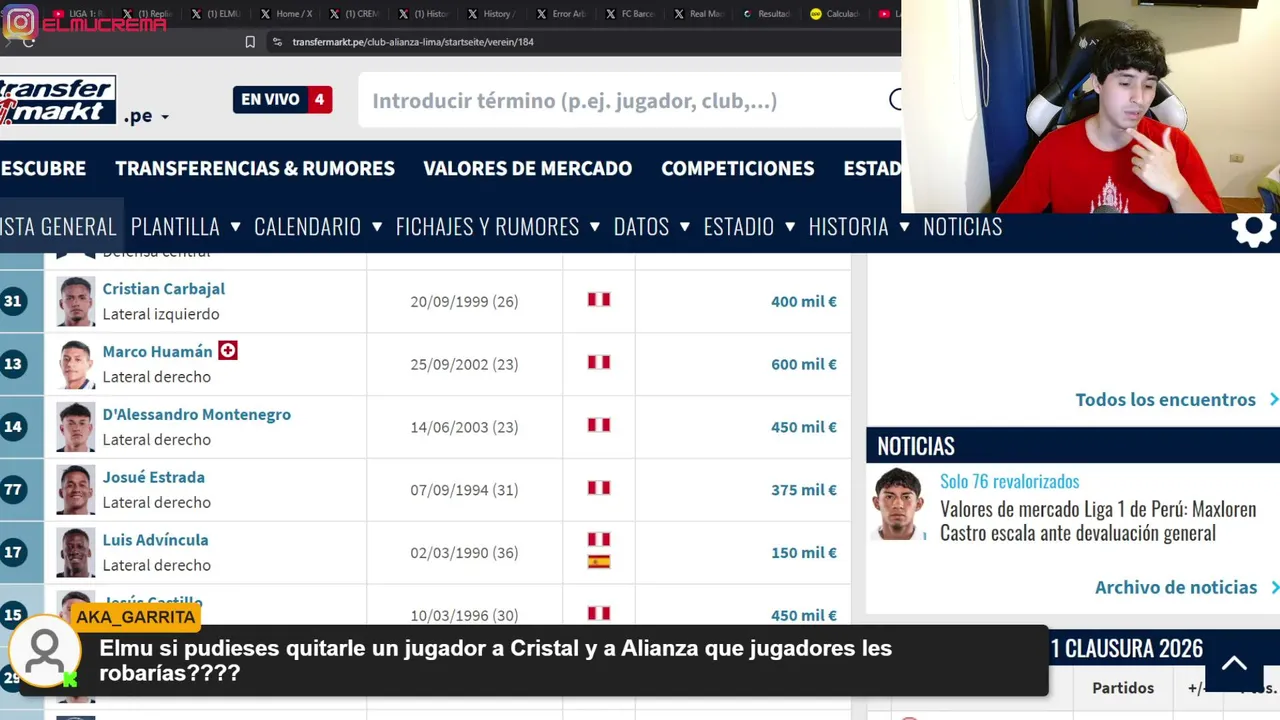Open D'Alessandro Montenegro's player photo
Viewport: 1280px width, 720px height.
pos(76,427)
